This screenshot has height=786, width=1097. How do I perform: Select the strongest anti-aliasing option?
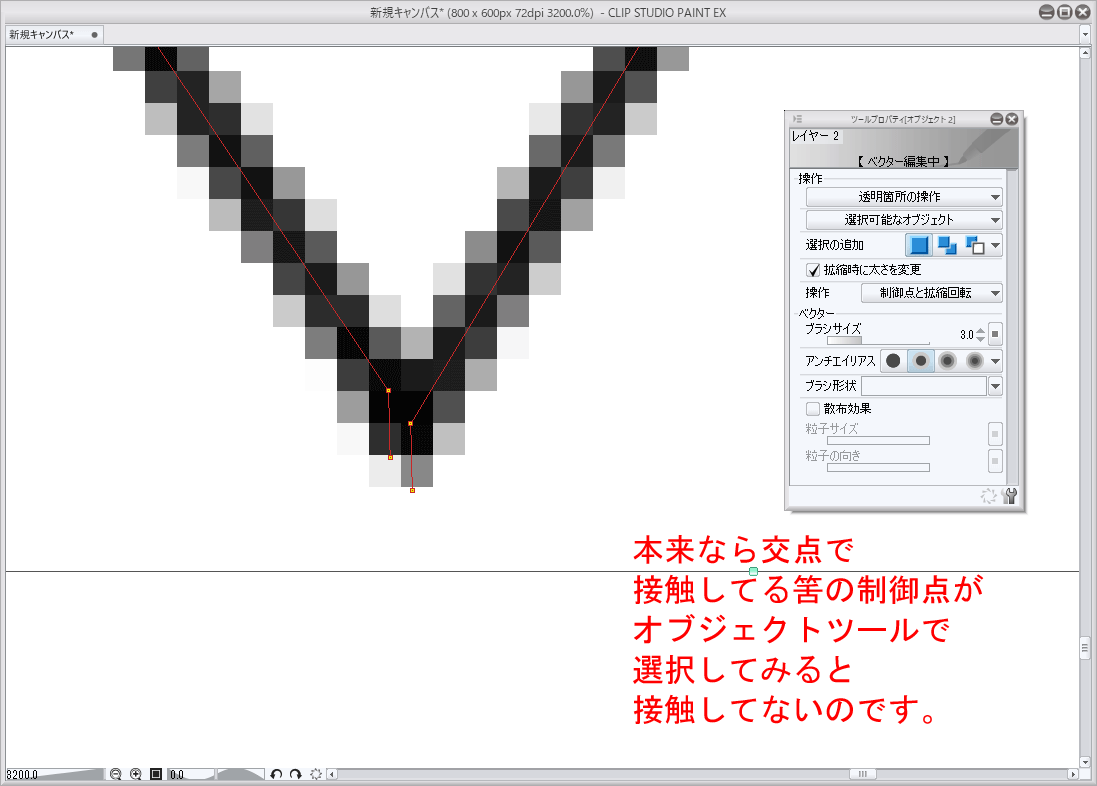(973, 361)
